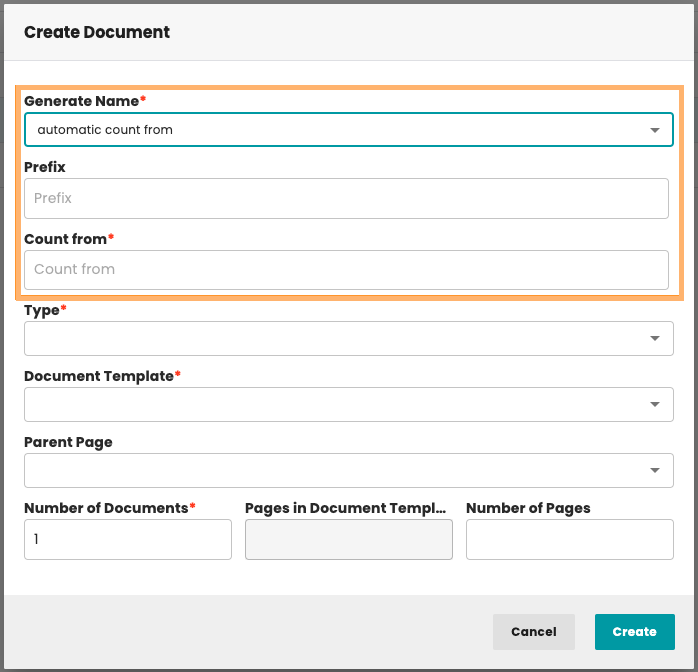Click the Document Template field label

101,376
